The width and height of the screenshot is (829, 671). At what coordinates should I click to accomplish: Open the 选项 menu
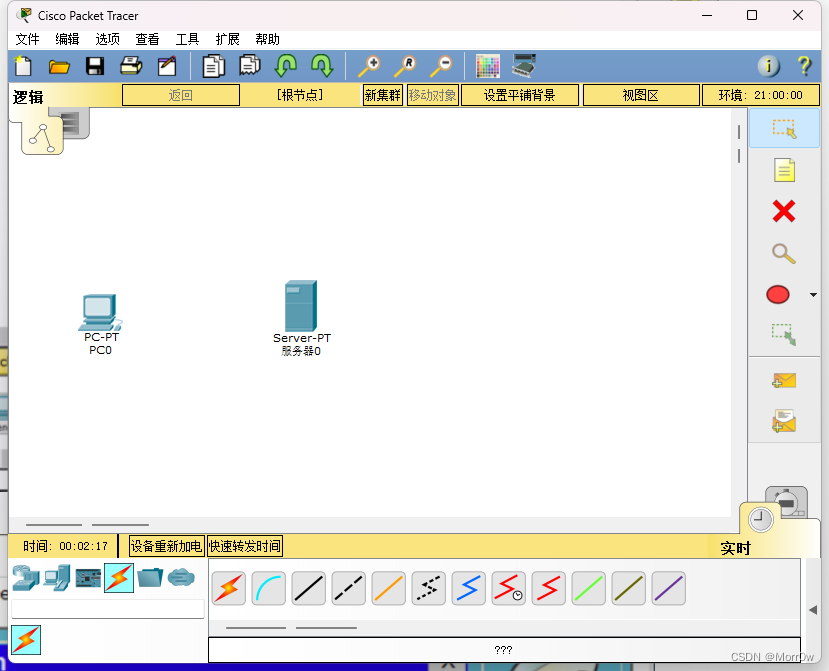tap(107, 39)
